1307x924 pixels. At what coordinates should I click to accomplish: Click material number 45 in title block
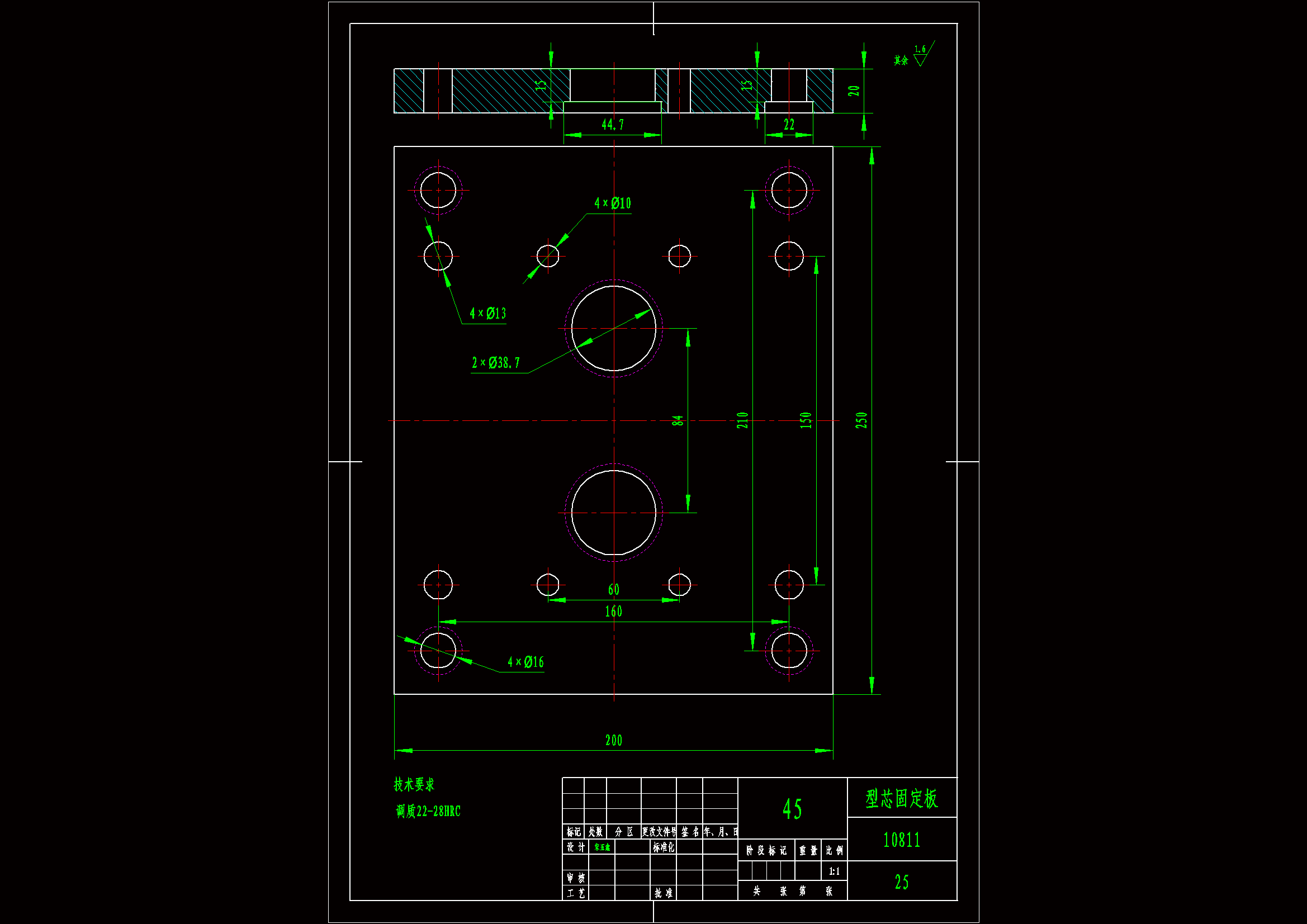coord(792,808)
